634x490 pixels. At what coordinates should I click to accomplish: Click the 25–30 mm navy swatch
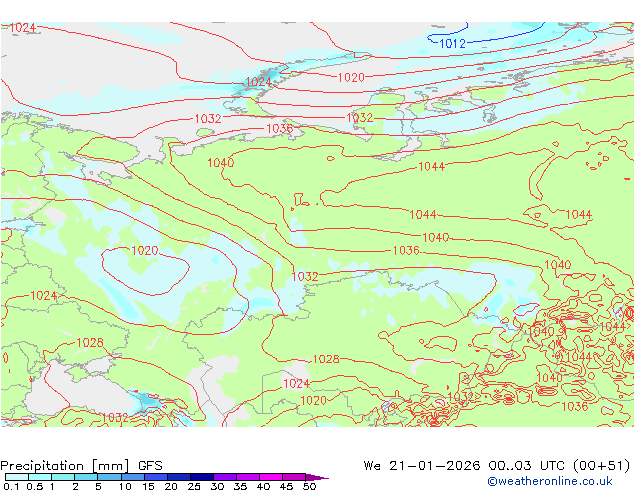click(202, 477)
